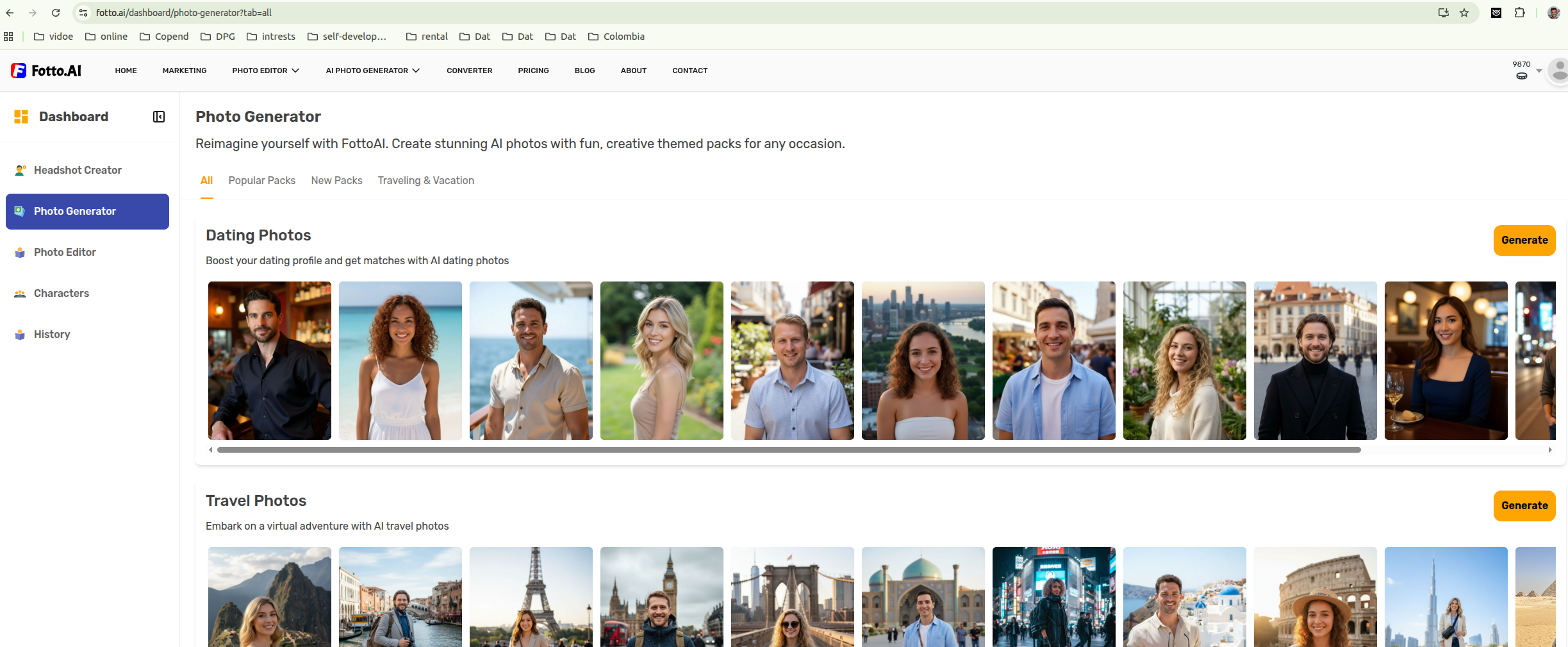Viewport: 1568px width, 647px height.
Task: Open ABOUT in the navigation
Action: (634, 71)
